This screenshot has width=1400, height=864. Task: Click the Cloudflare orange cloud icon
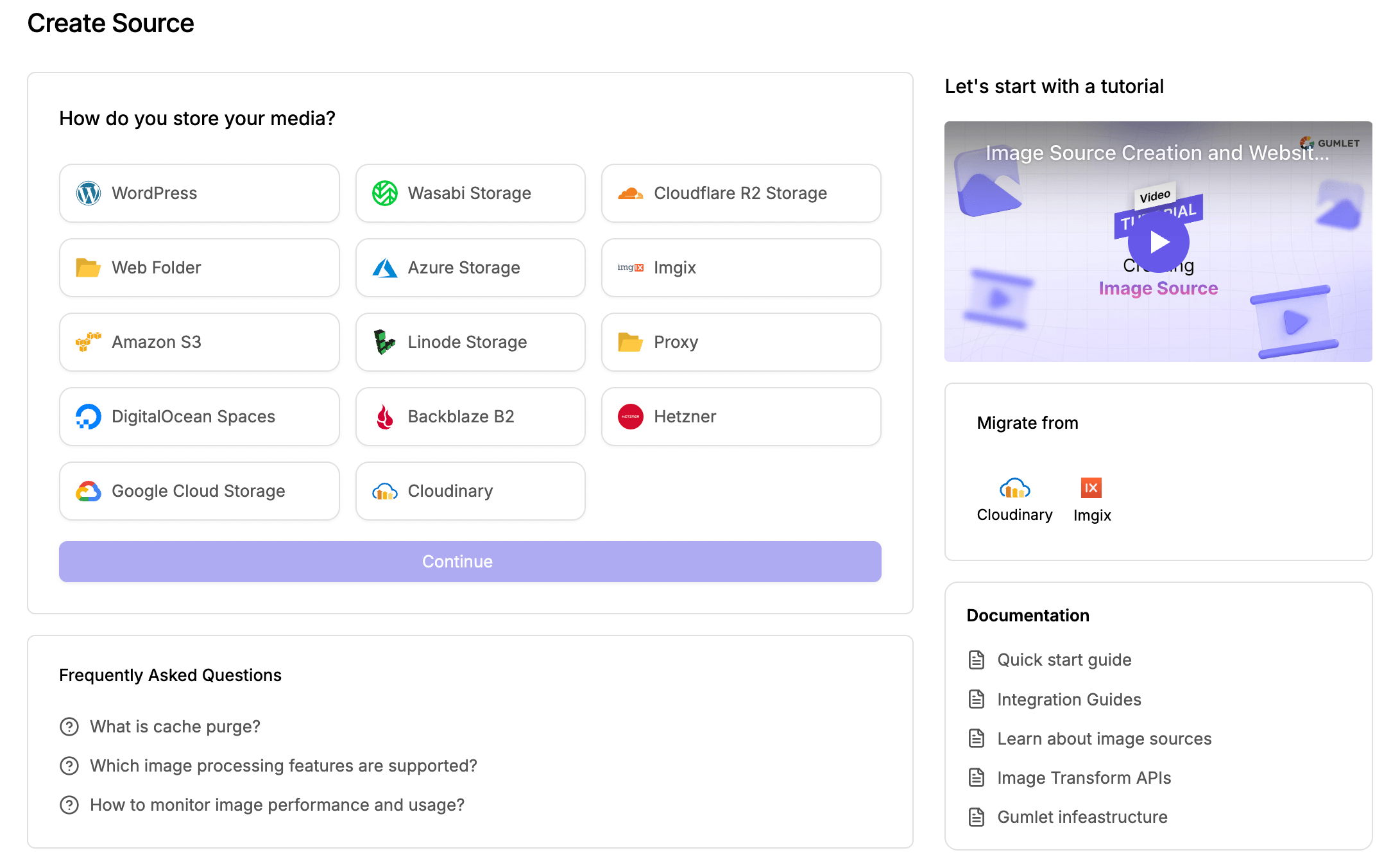[631, 193]
